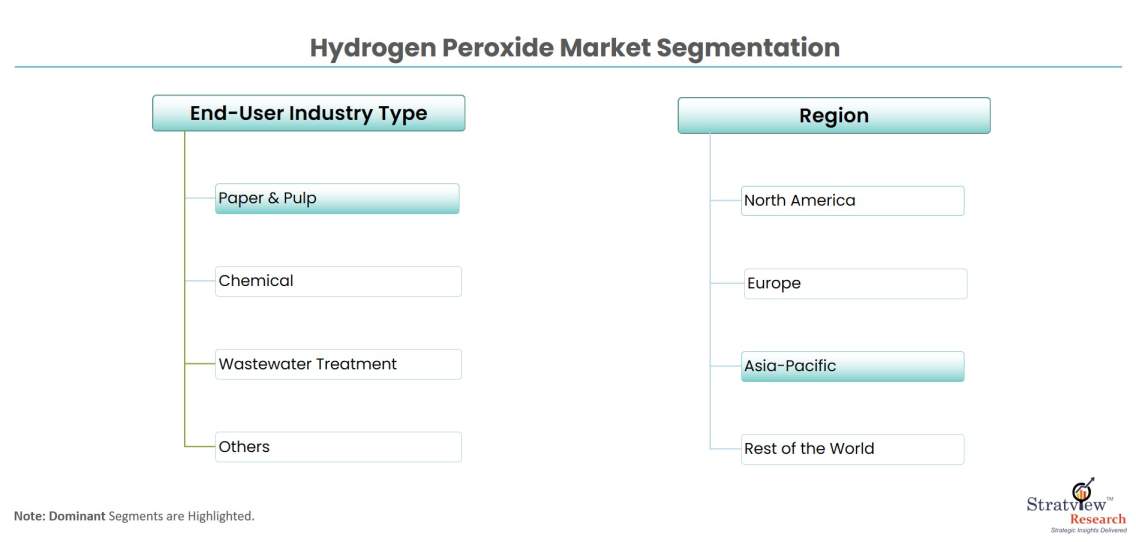1136x542 pixels.
Task: Click the Note: label at bottom left
Action: coord(28,516)
